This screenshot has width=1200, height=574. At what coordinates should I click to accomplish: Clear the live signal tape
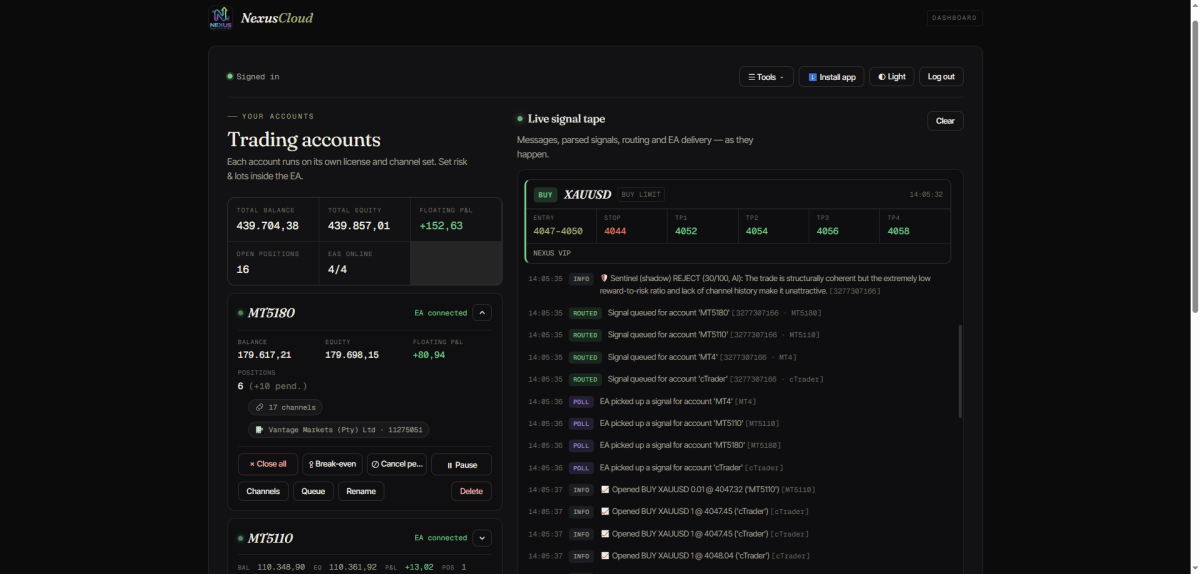click(x=945, y=121)
